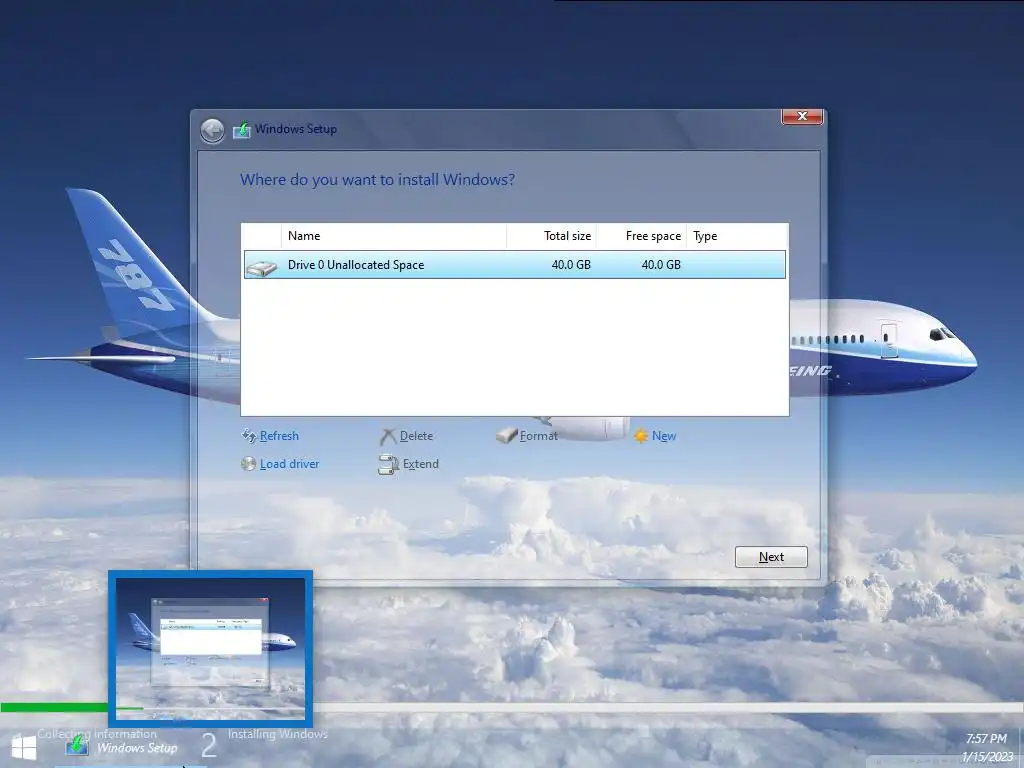Screen dimensions: 1024x768
Task: Click the Free space column header
Action: pos(641,236)
